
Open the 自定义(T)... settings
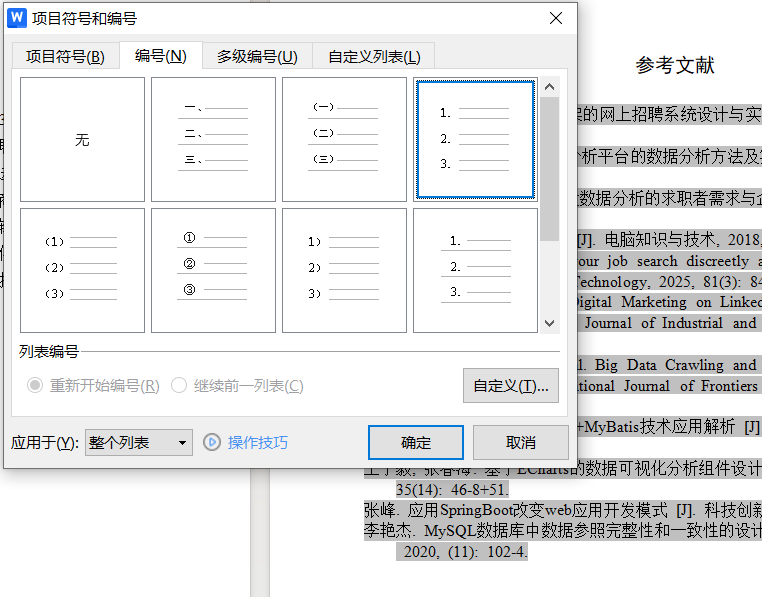[511, 386]
